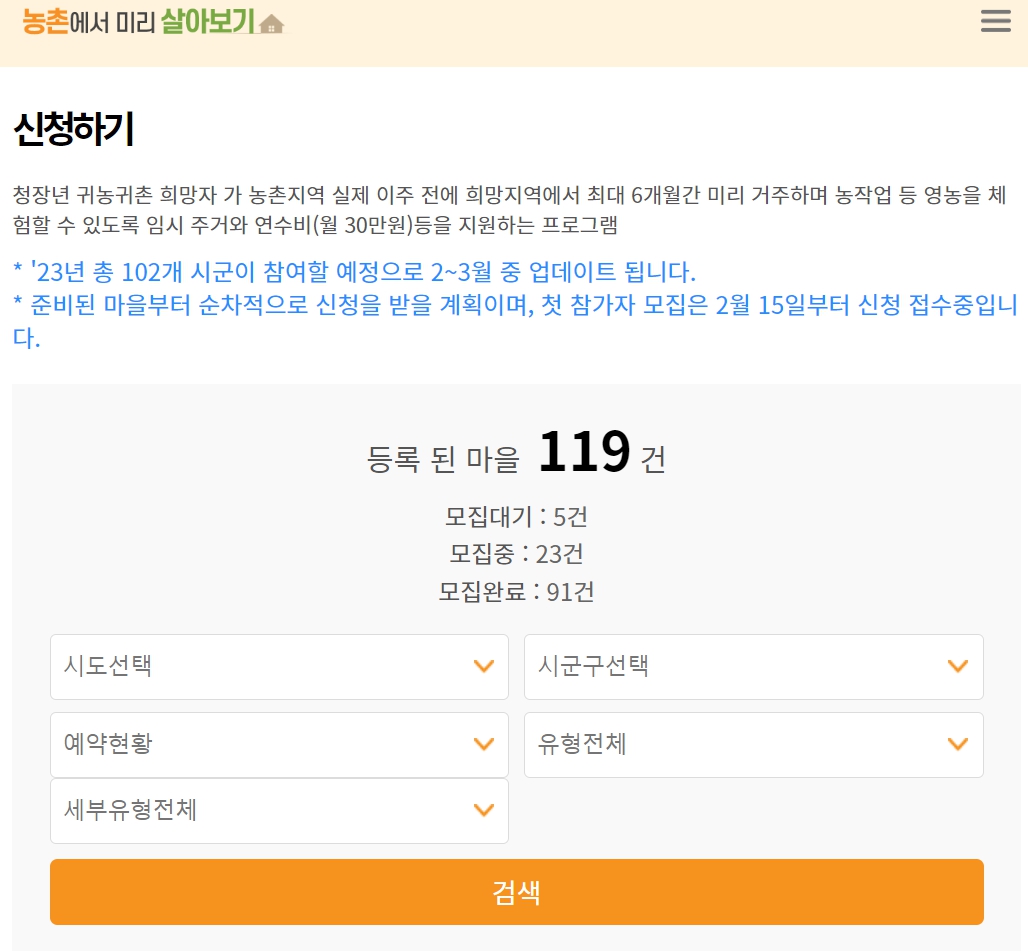Click the green 살아보기 logo text
Screen dimensions: 1028x951
point(207,22)
